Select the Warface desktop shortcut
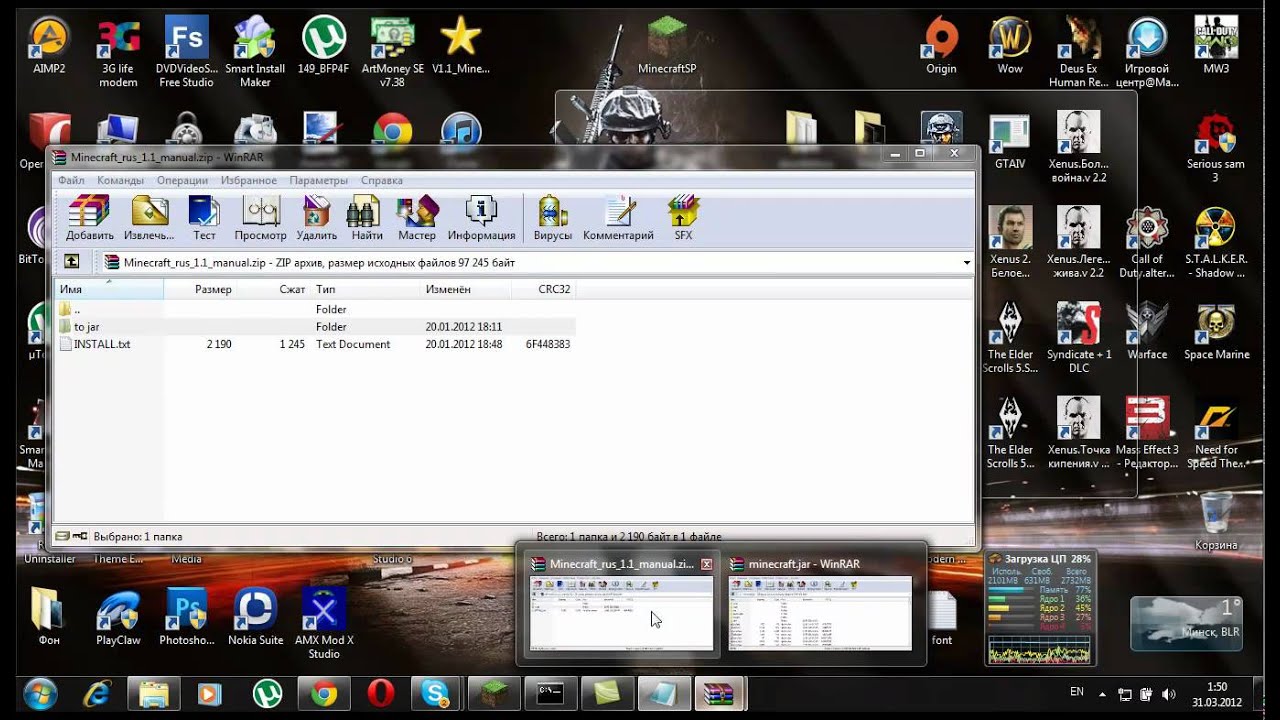 (1147, 332)
